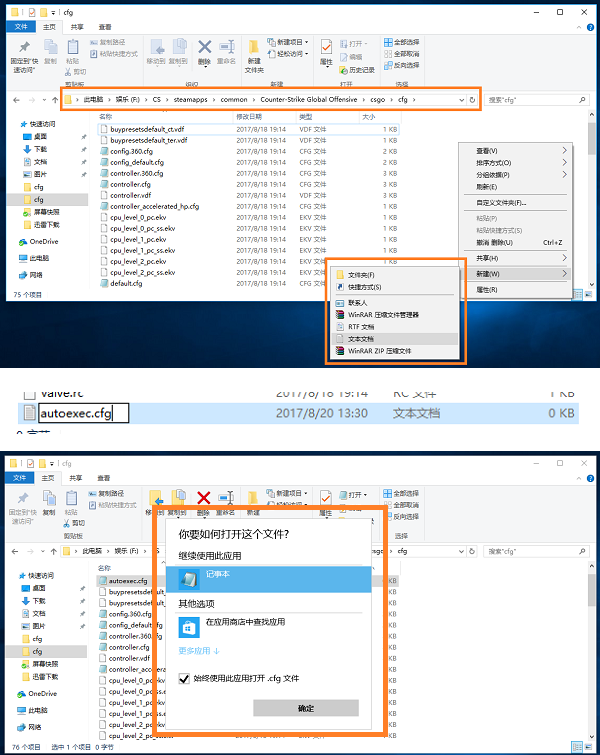The width and height of the screenshot is (600, 755).
Task: Select 文本文档 in the New submenu
Action: tap(395, 339)
